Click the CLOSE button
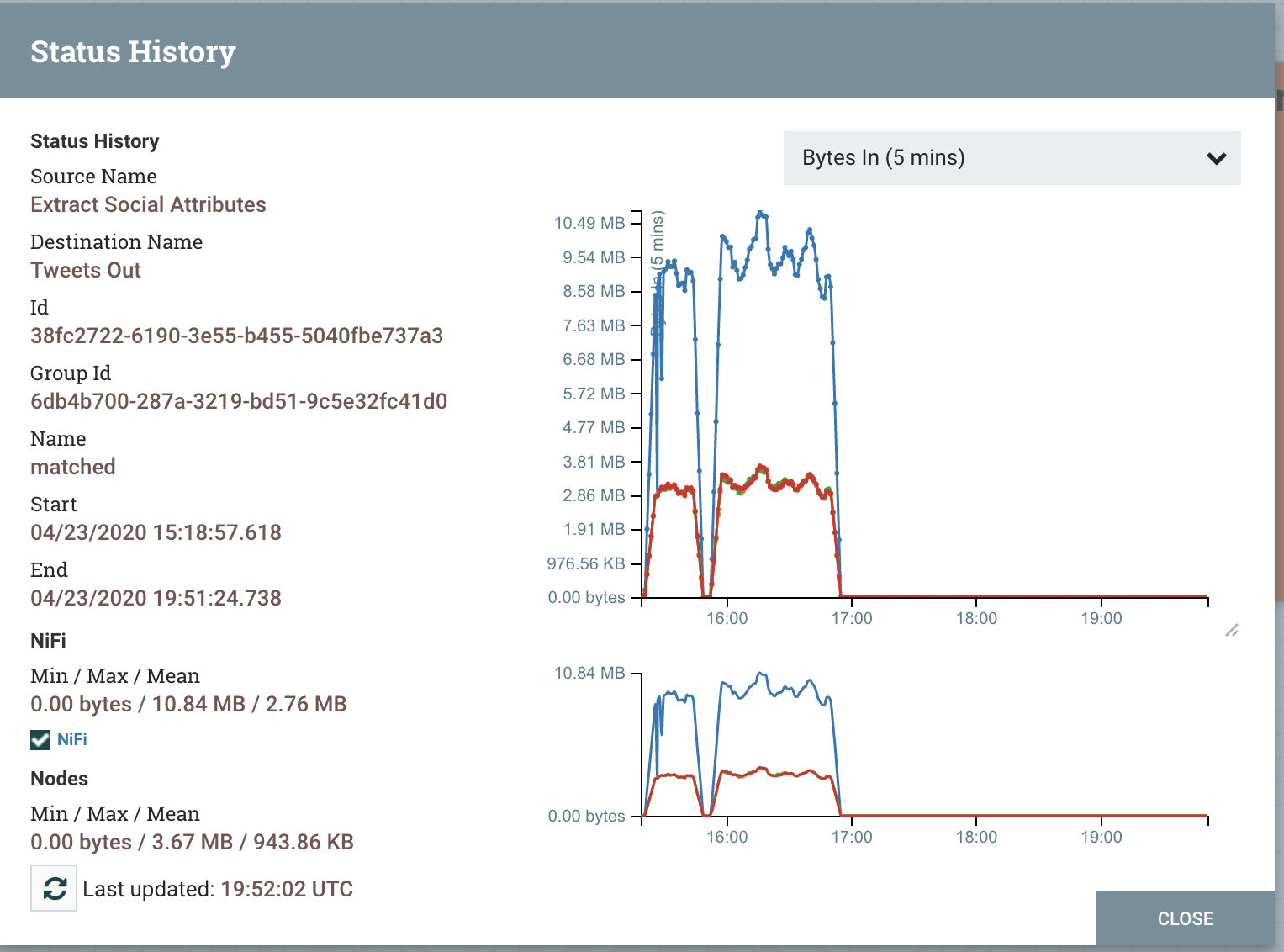Screen dimensions: 1284x952 coord(1185,918)
